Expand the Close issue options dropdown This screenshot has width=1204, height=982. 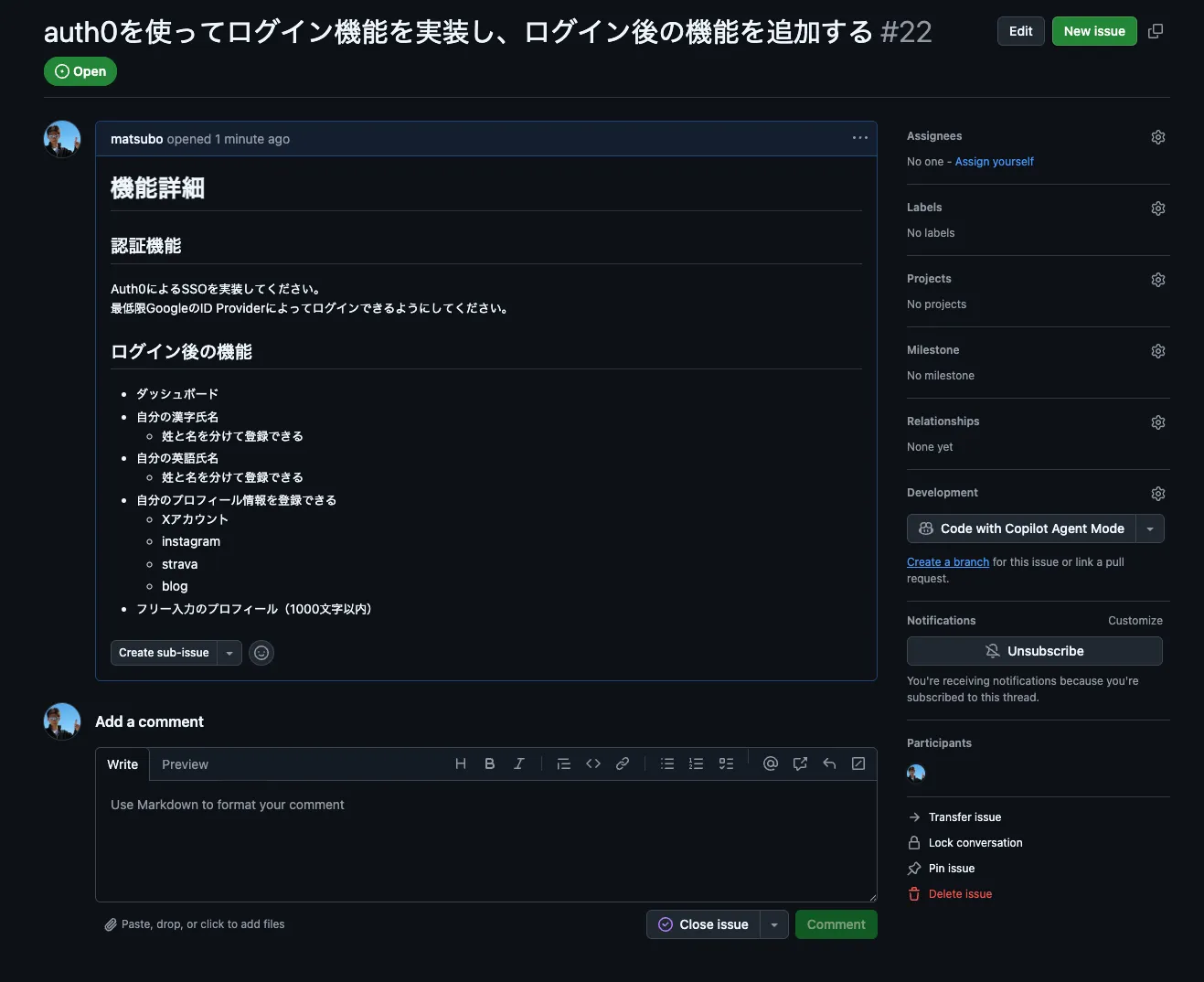774,924
